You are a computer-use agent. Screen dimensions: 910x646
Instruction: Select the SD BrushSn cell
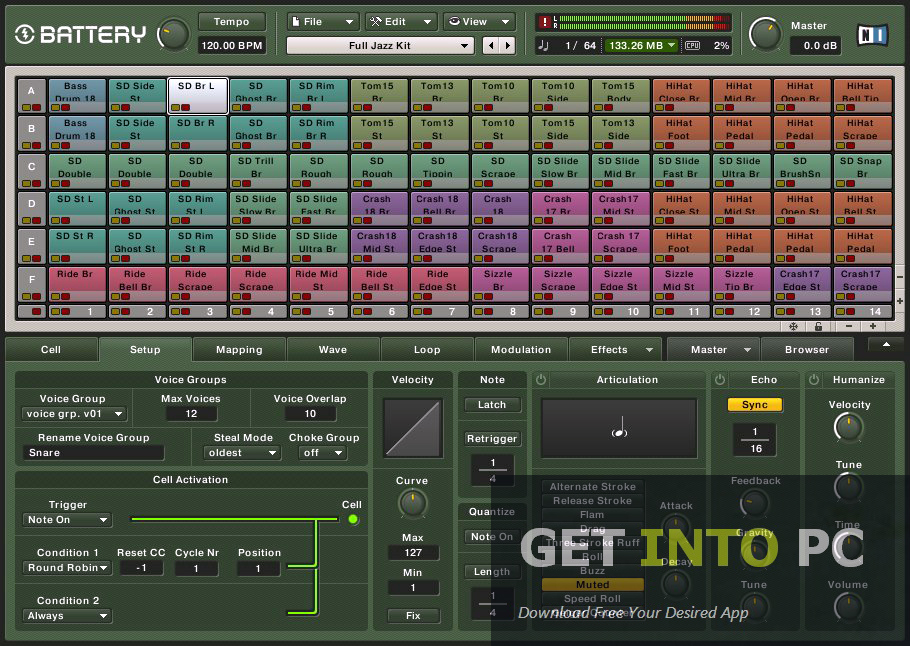[x=801, y=171]
